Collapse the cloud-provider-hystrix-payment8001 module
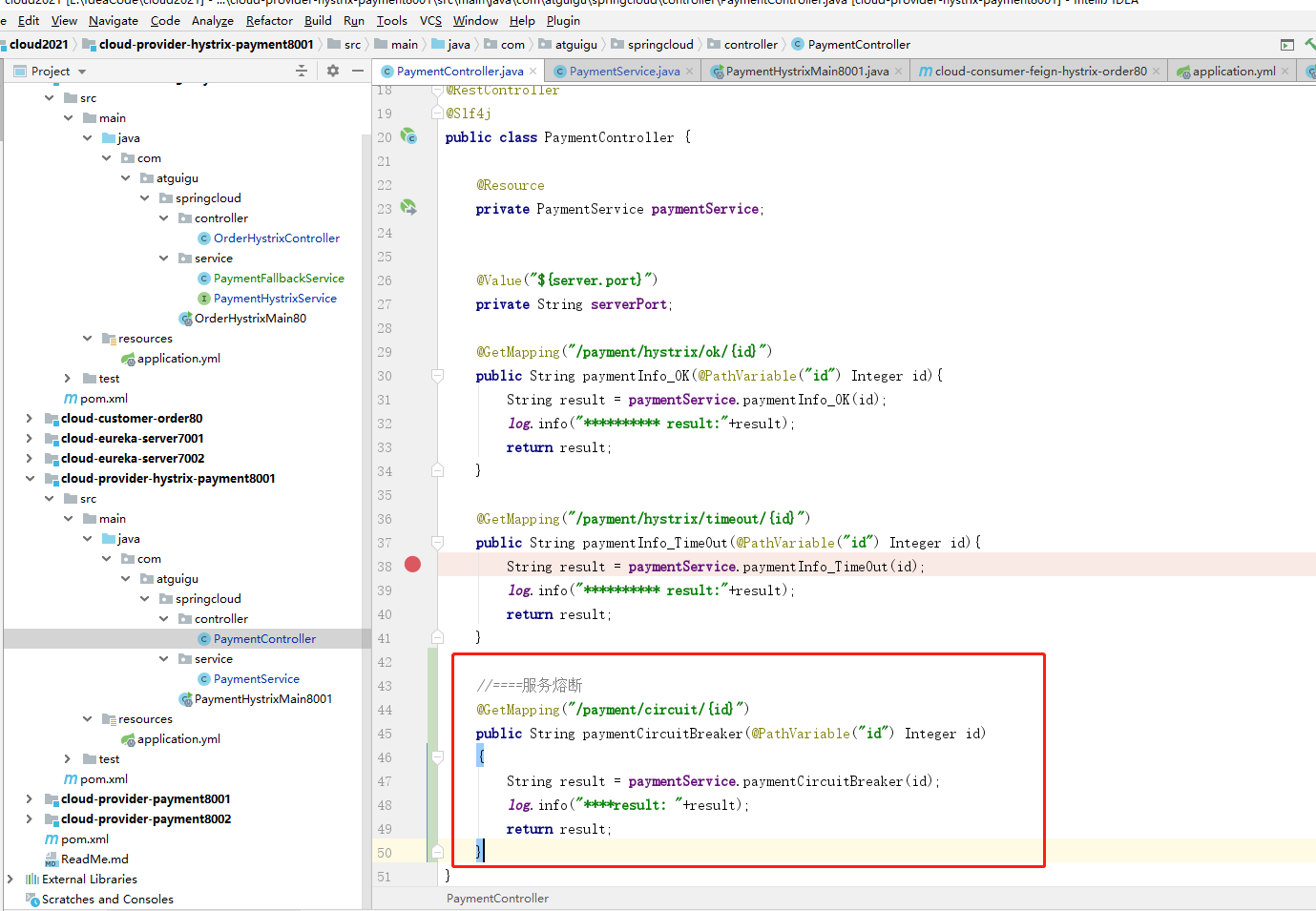Image resolution: width=1316 pixels, height=911 pixels. pos(30,479)
